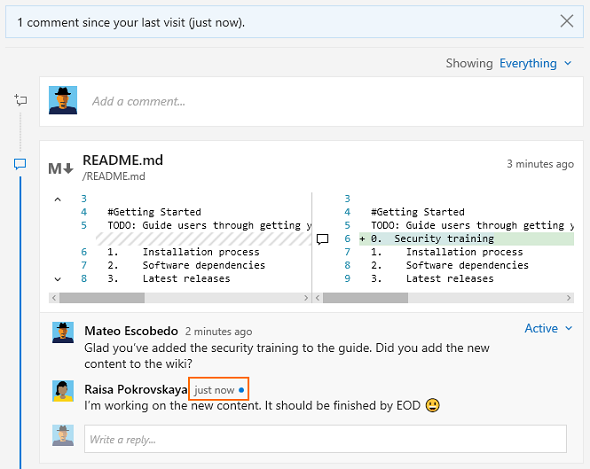
Task: Click the markdown file type icon
Action: click(61, 168)
